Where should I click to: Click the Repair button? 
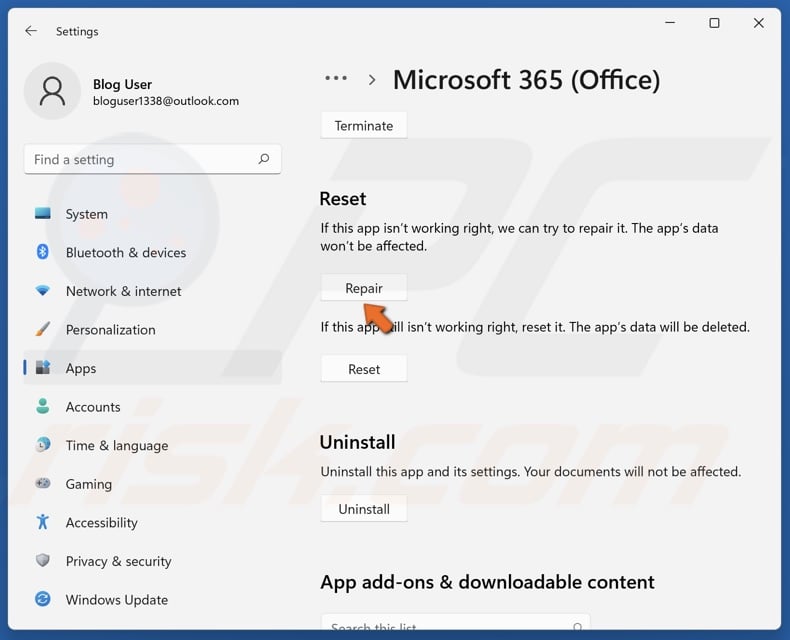point(364,288)
